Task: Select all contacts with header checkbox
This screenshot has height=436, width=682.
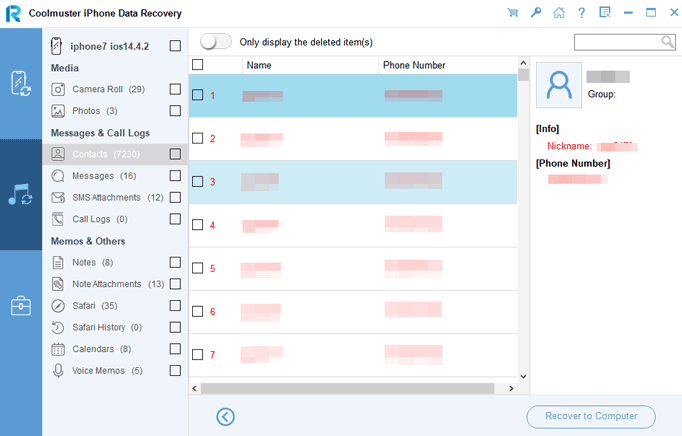Action: 197,64
